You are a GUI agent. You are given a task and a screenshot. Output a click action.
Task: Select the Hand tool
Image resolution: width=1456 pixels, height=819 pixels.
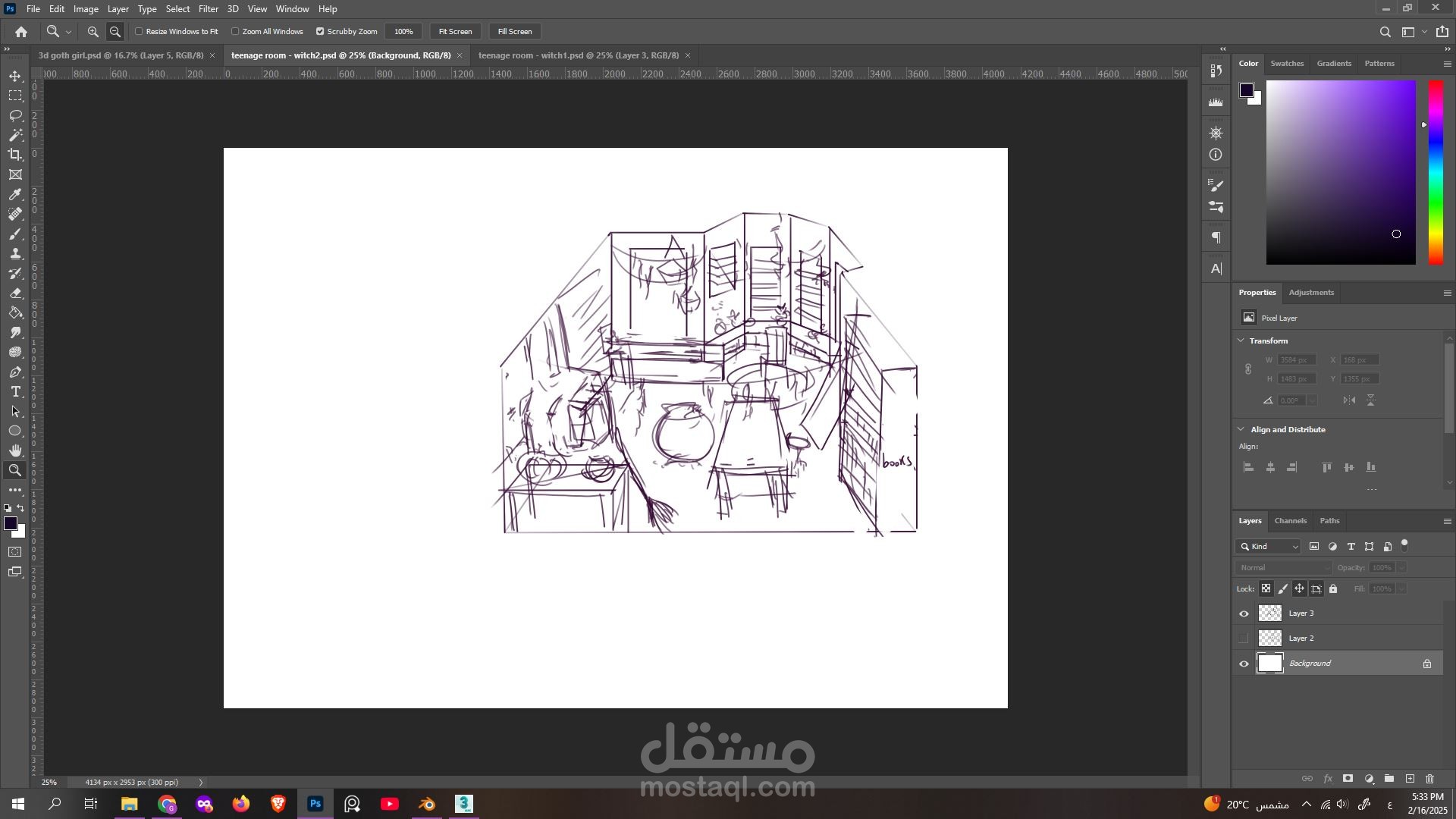15,450
